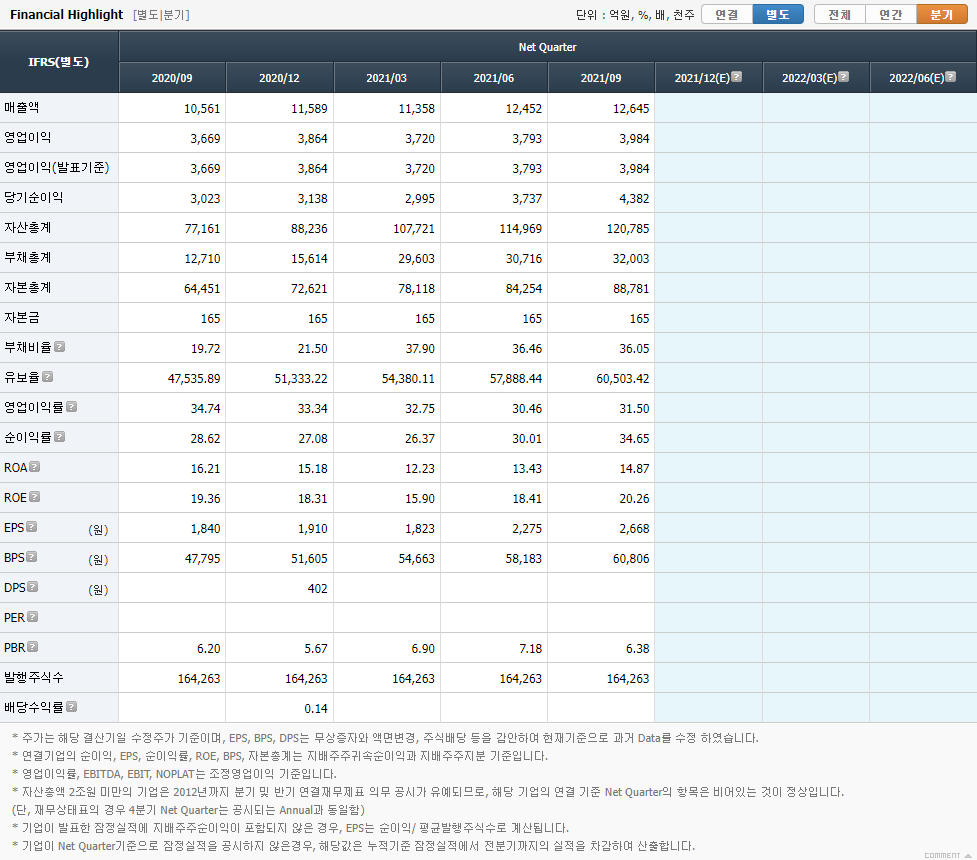The width and height of the screenshot is (977, 860).
Task: Show the ROE help tooltip icon
Action: pyautogui.click(x=35, y=496)
